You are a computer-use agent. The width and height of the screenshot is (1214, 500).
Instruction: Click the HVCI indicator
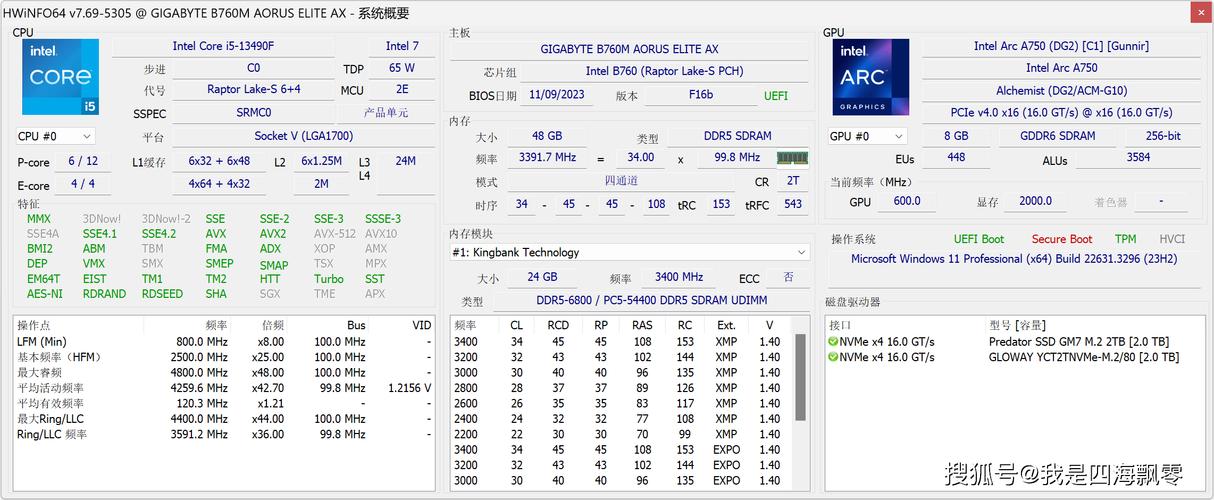pyautogui.click(x=1172, y=240)
